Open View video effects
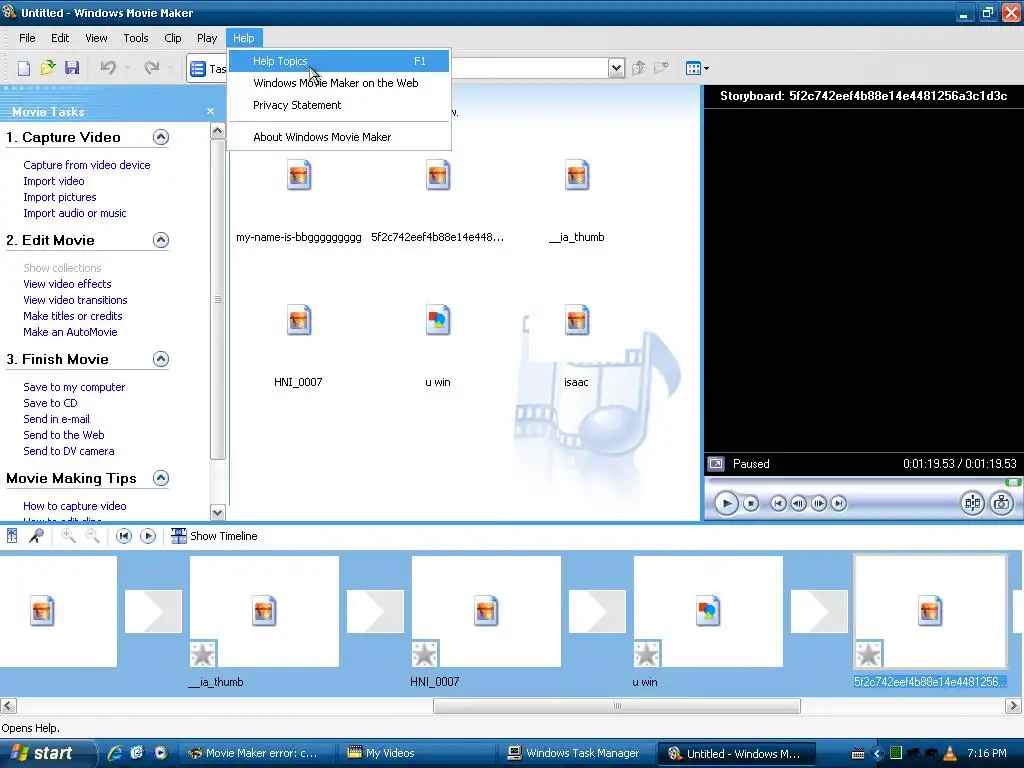1024x768 pixels. [67, 284]
